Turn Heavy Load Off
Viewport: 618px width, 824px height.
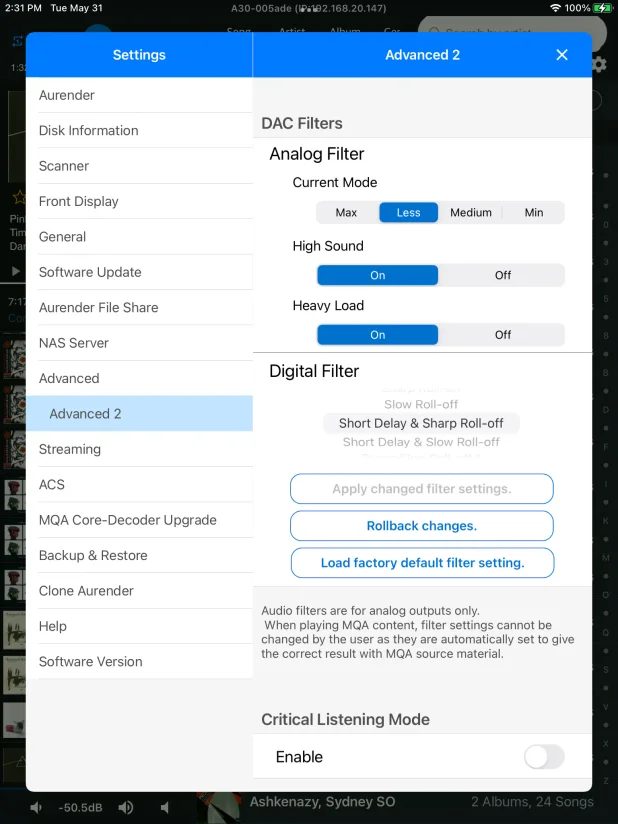[x=502, y=335]
